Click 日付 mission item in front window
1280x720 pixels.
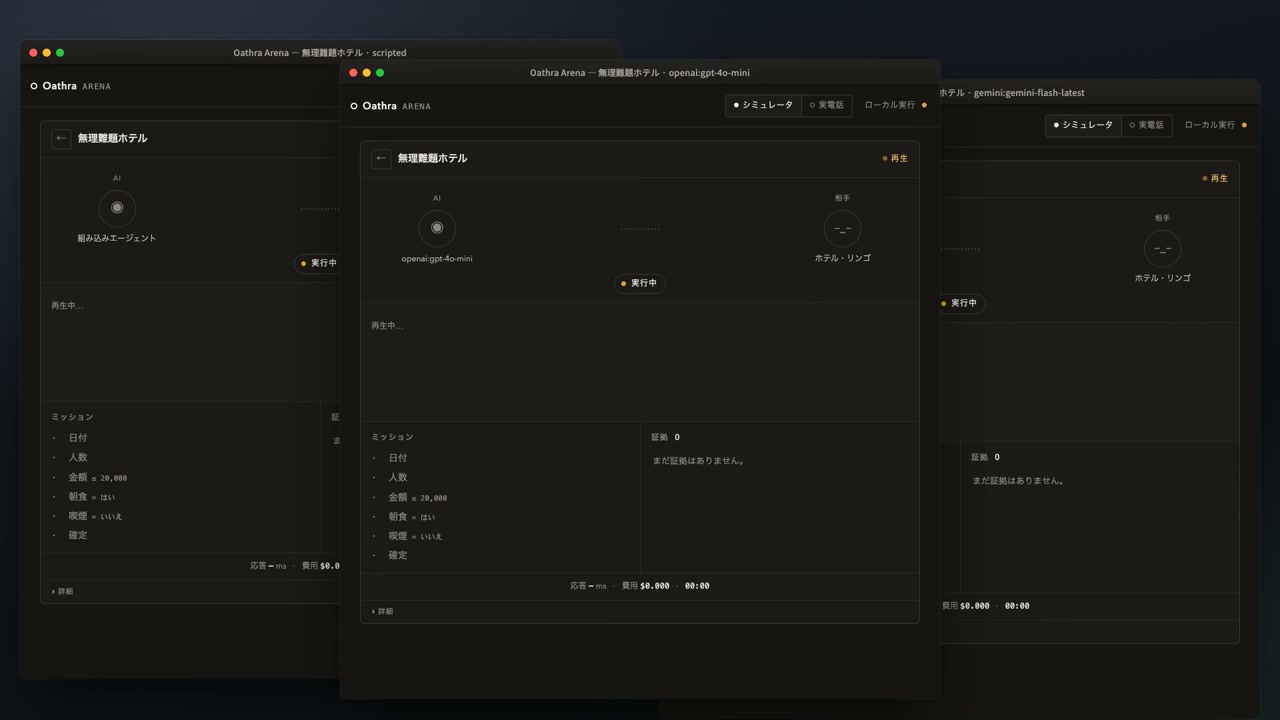pos(398,458)
